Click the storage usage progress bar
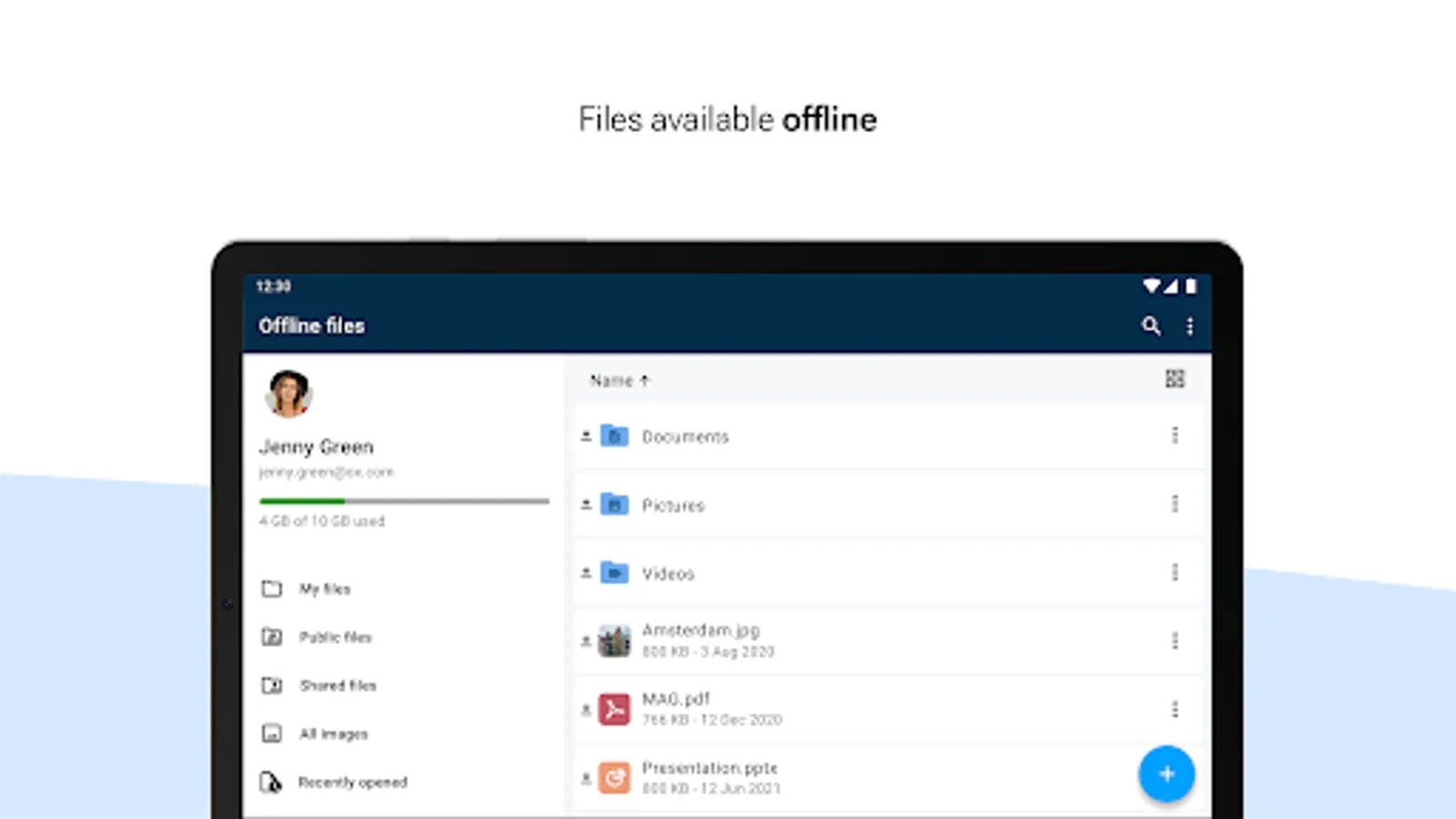The image size is (1456, 819). click(404, 500)
